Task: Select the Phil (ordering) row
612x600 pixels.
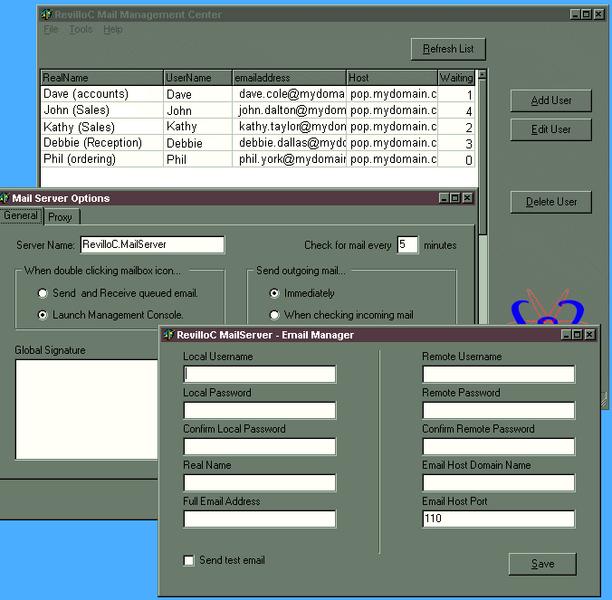Action: (x=258, y=159)
